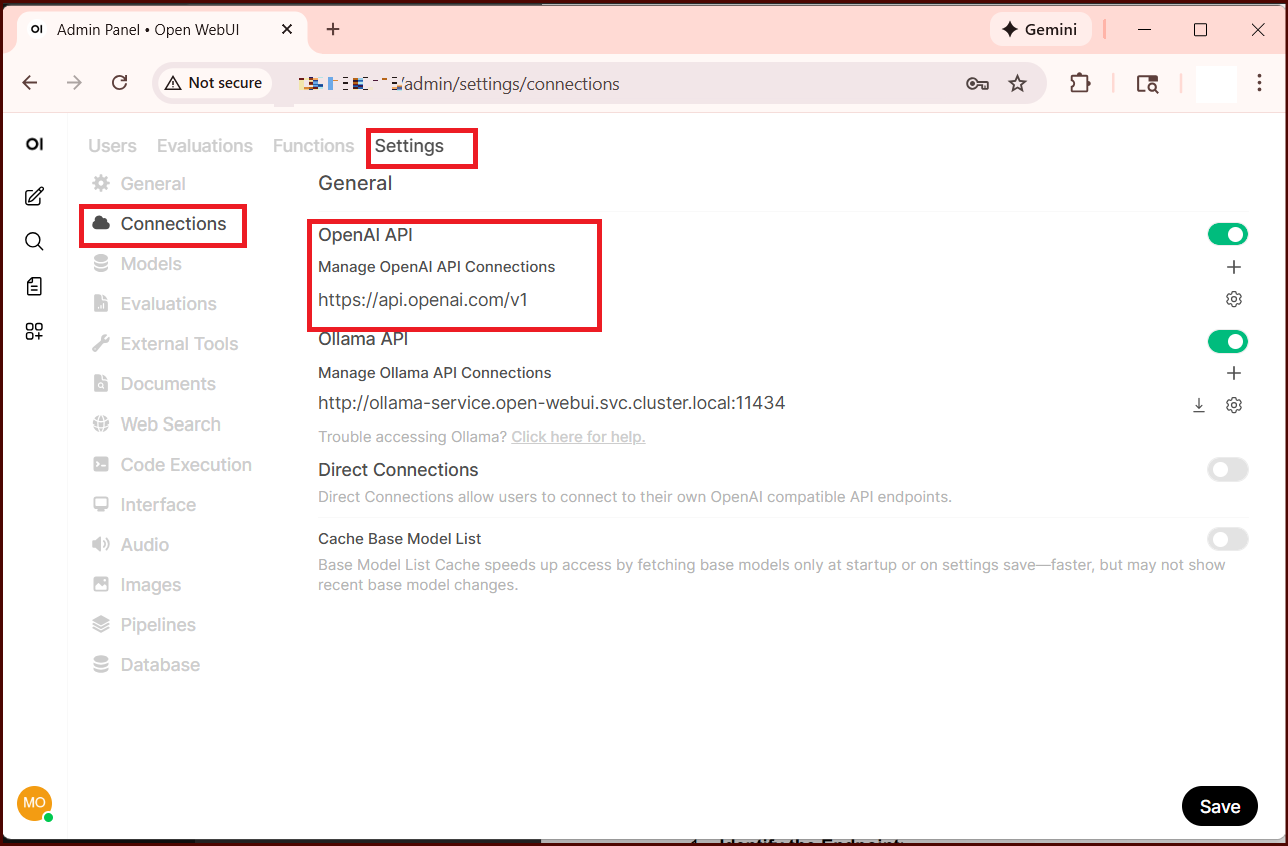The image size is (1288, 846).
Task: Configure the Ollama service connection gear
Action: (x=1234, y=405)
